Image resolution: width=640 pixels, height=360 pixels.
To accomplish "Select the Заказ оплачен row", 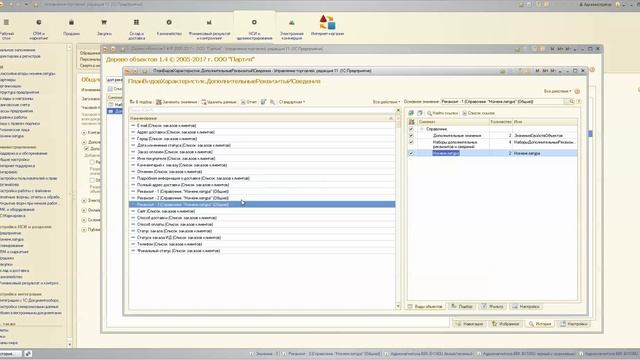I will 262,152.
